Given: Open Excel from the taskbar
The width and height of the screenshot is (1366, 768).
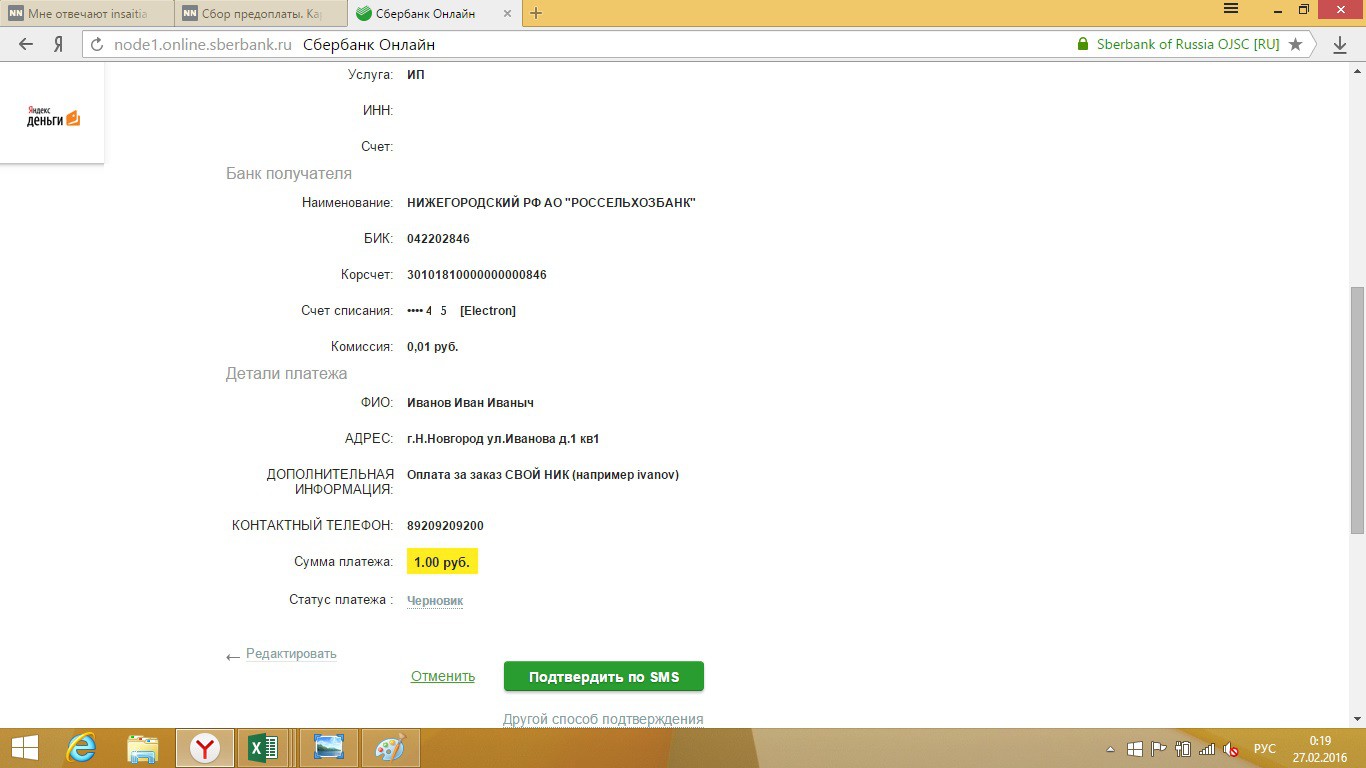Looking at the screenshot, I should tap(264, 748).
